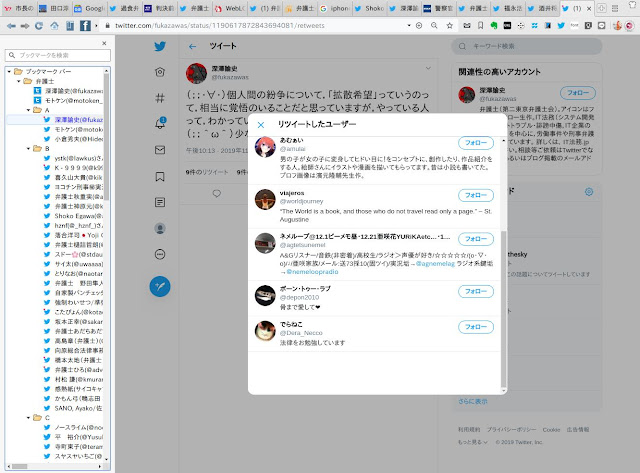Open the @nemelooprradio mention link
The height and width of the screenshot is (473, 640).
tap(312, 272)
